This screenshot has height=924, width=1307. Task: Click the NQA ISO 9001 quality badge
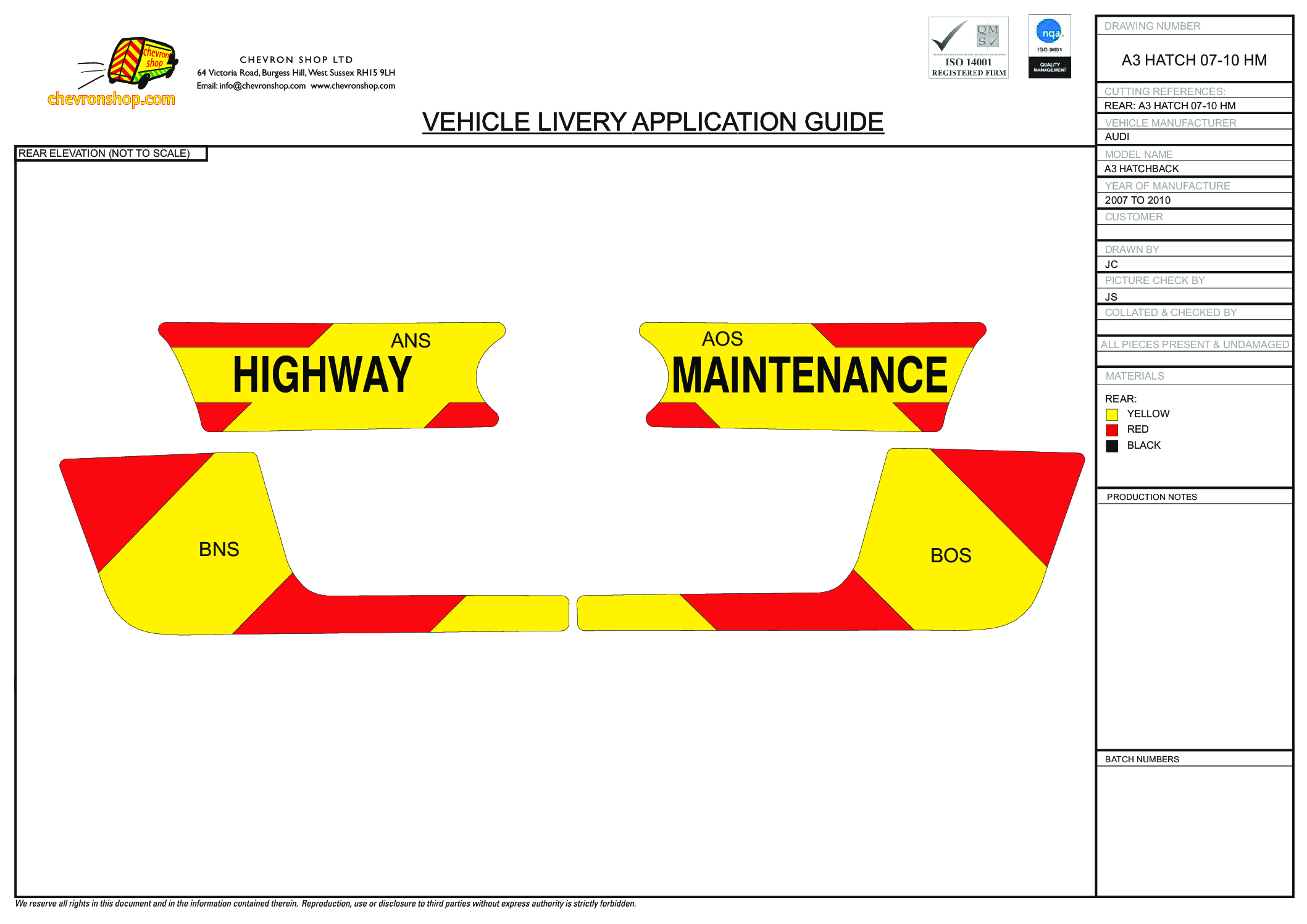1049,47
